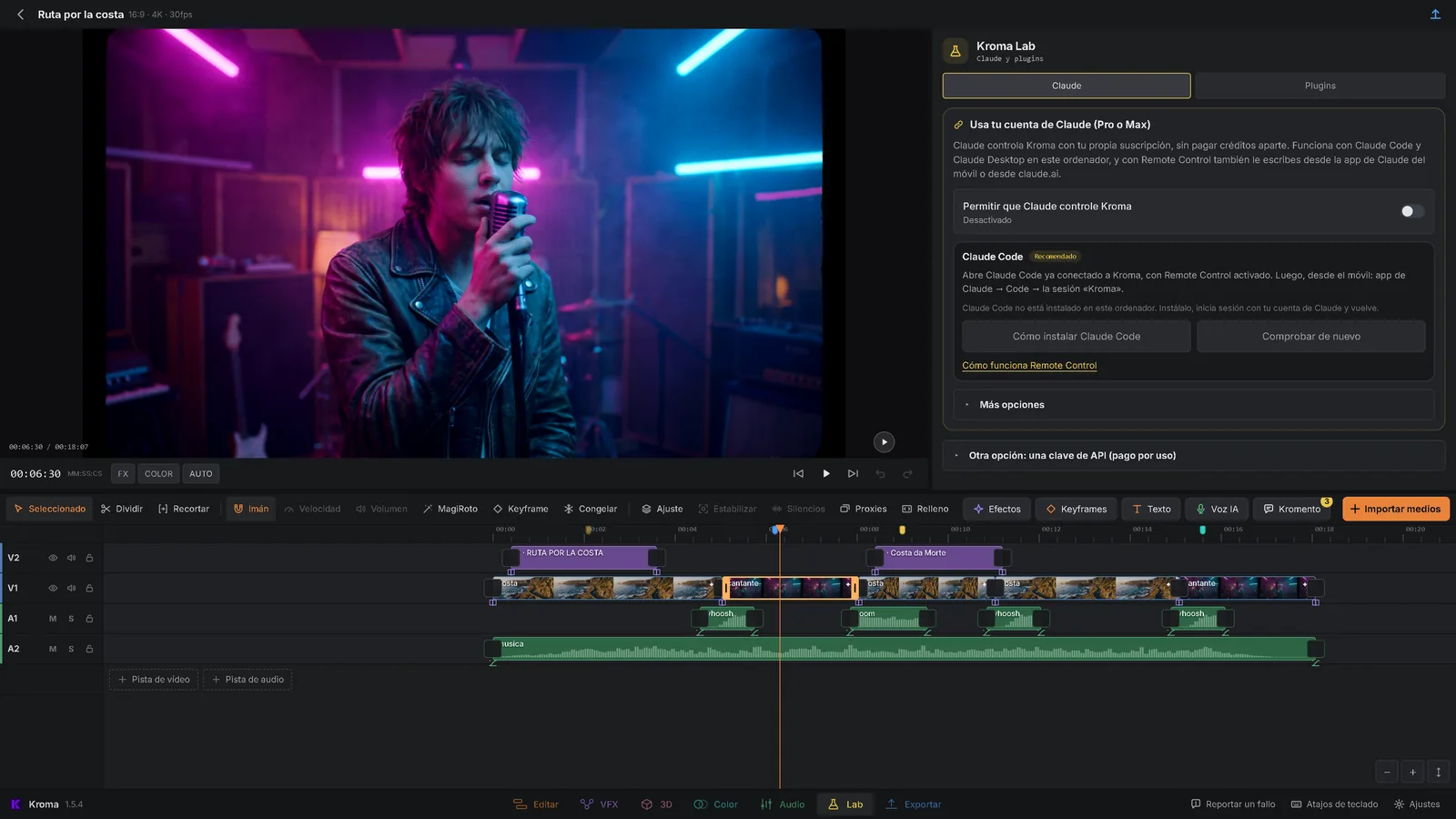The width and height of the screenshot is (1456, 819).
Task: Undo the last edit
Action: [x=880, y=473]
